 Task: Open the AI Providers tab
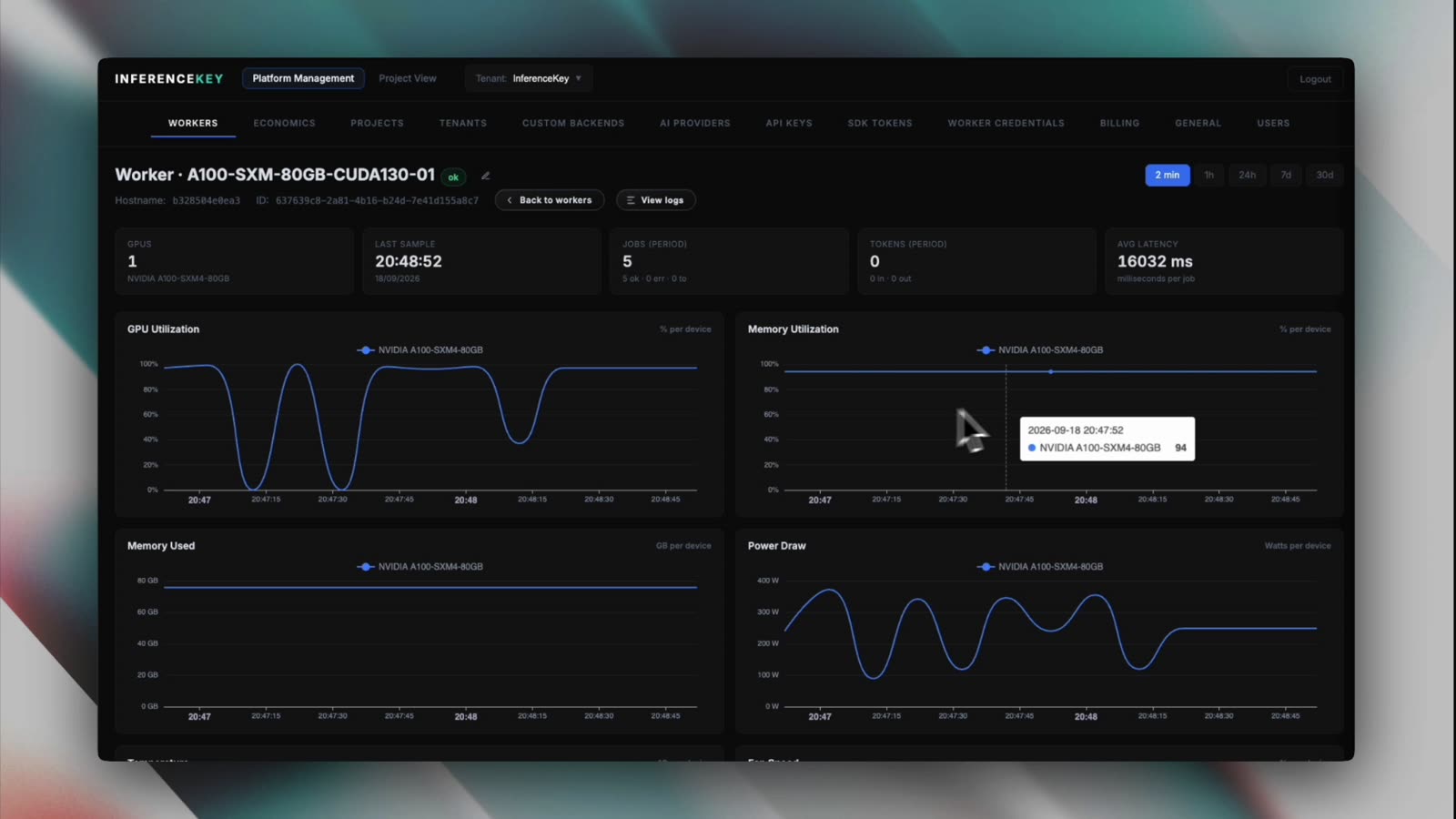(x=695, y=123)
